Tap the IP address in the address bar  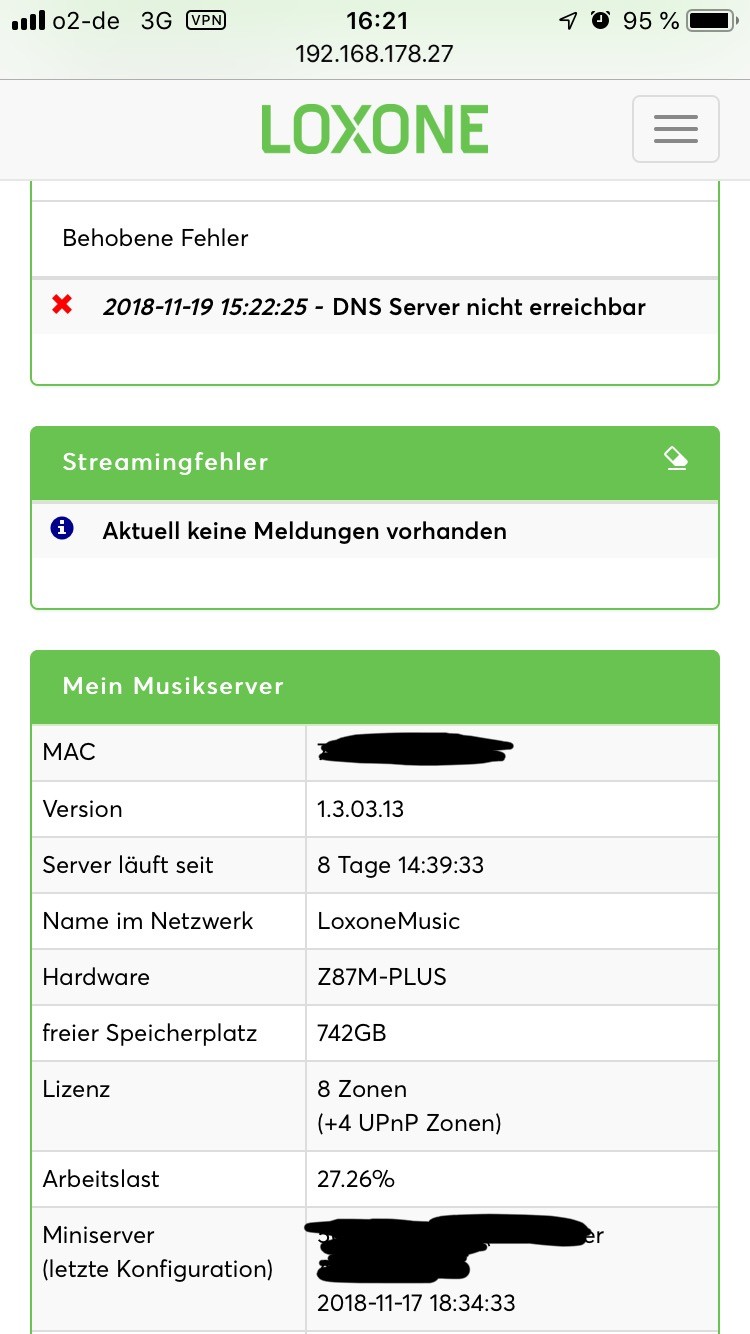pos(375,53)
